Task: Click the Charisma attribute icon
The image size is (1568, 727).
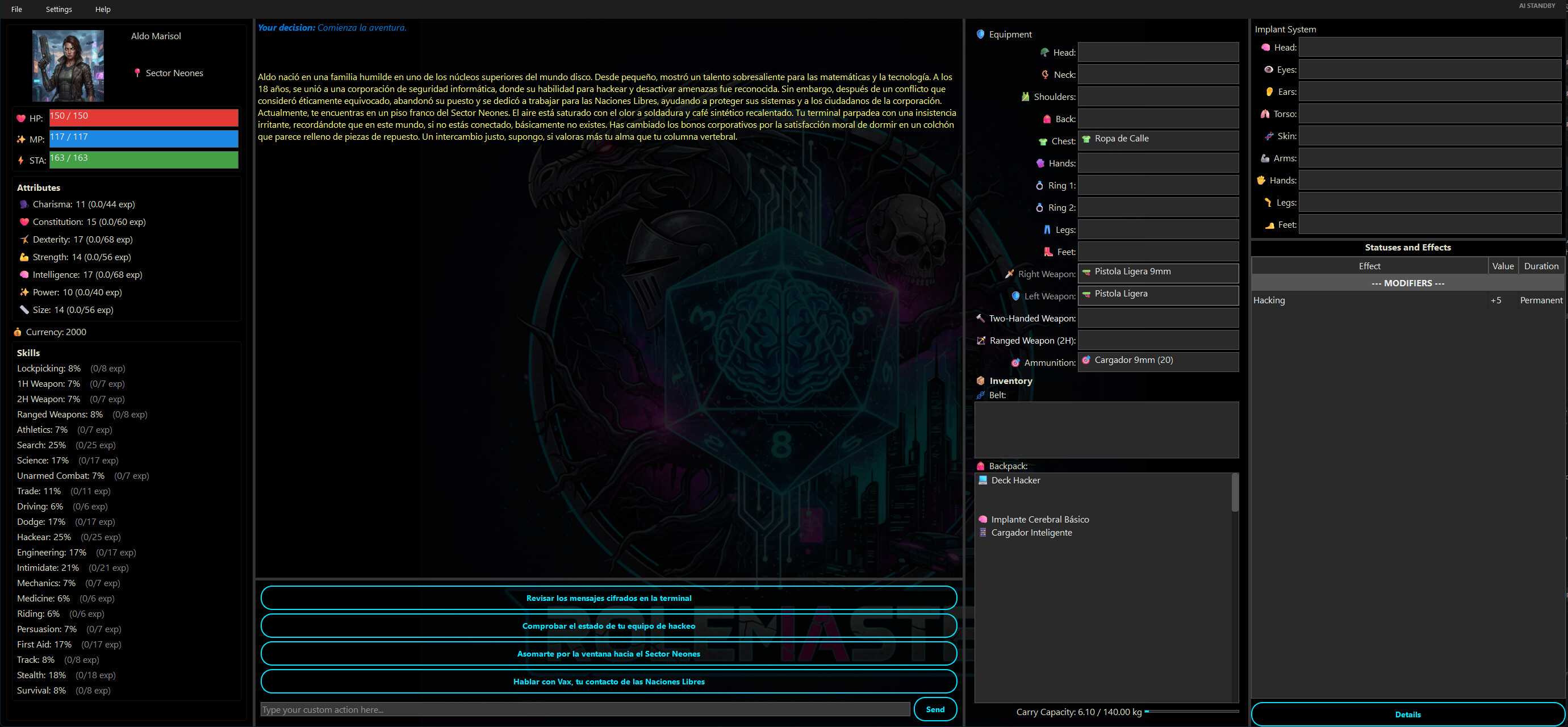Action: tap(23, 204)
